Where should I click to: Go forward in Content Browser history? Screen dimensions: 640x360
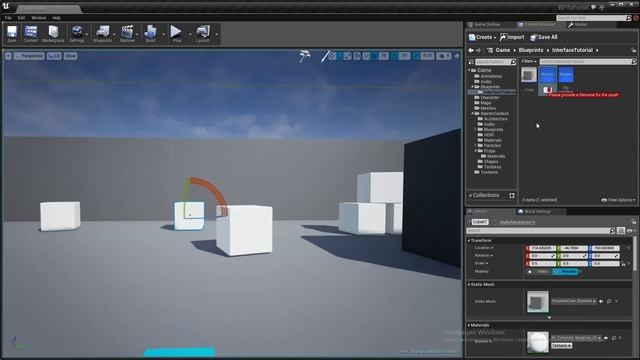coord(479,50)
